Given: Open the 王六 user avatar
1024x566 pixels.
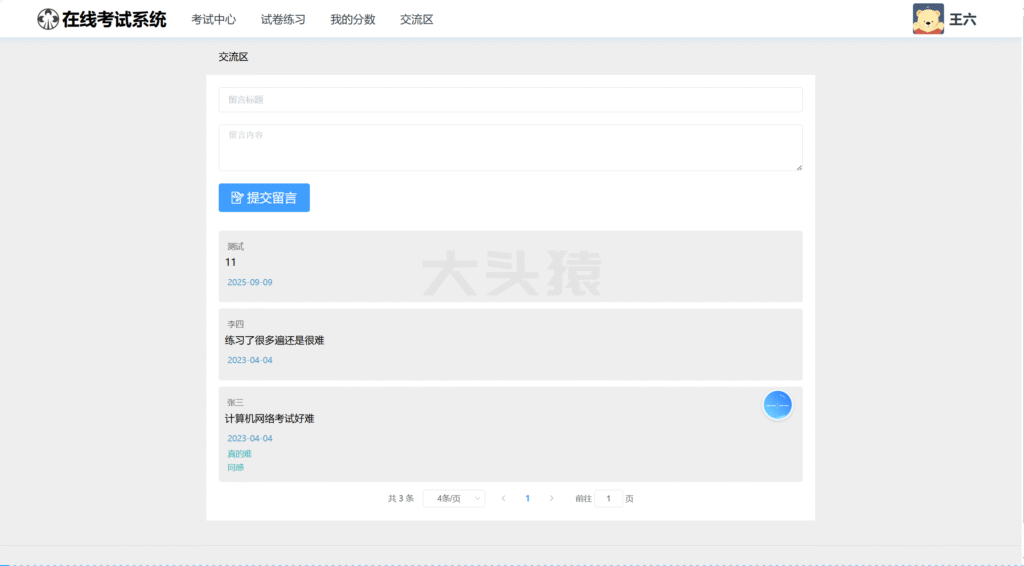Looking at the screenshot, I should 928,19.
